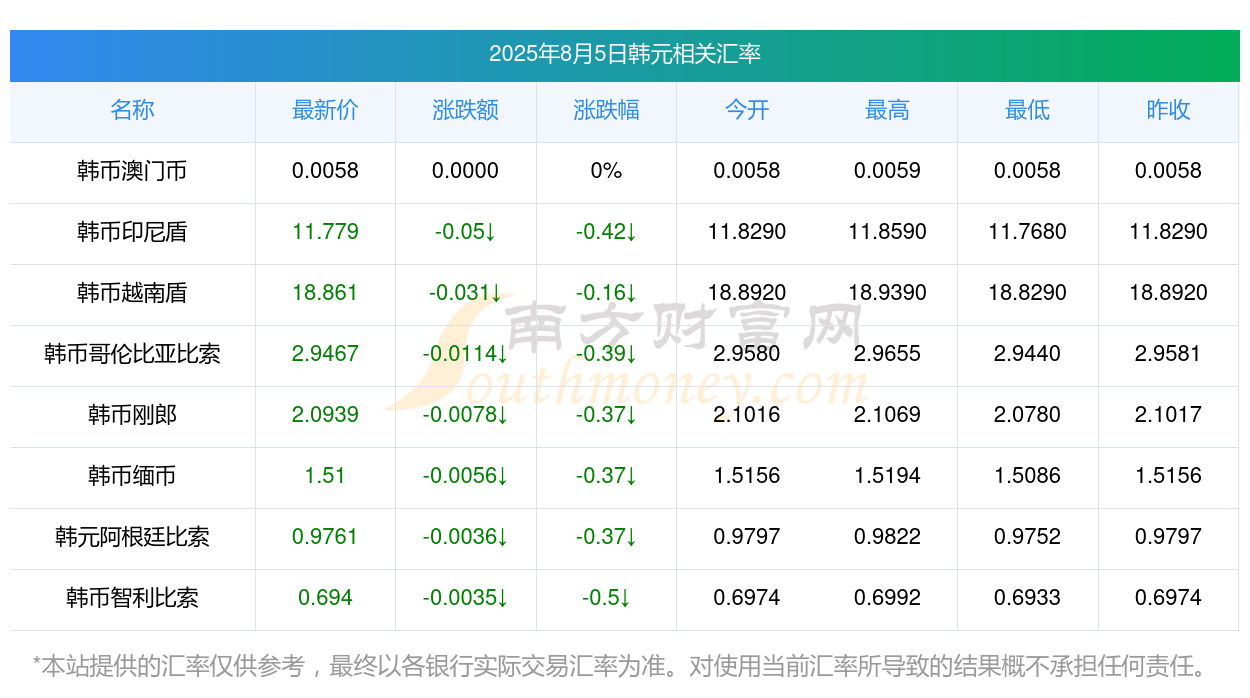Image resolution: width=1250 pixels, height=698 pixels.
Task: Select latest price 11.779 for 韩币印尼盾
Action: click(x=325, y=232)
